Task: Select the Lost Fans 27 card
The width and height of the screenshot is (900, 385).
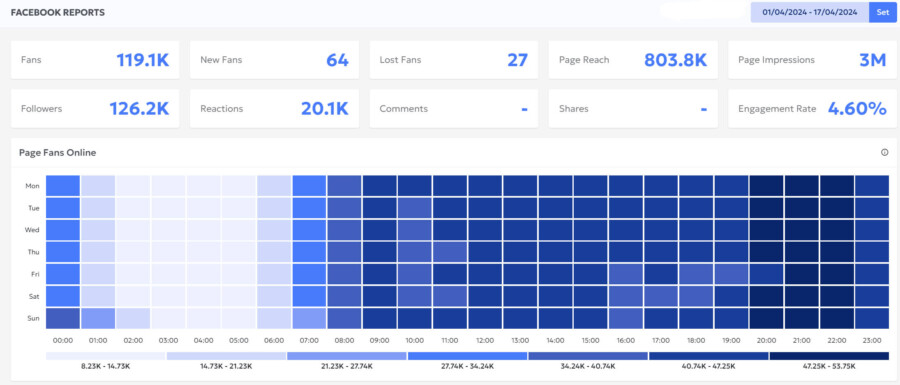Action: [x=454, y=60]
